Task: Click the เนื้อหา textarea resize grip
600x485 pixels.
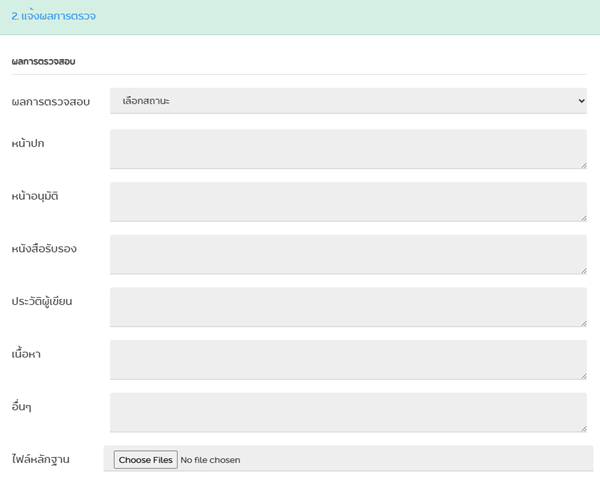Action: click(582, 375)
